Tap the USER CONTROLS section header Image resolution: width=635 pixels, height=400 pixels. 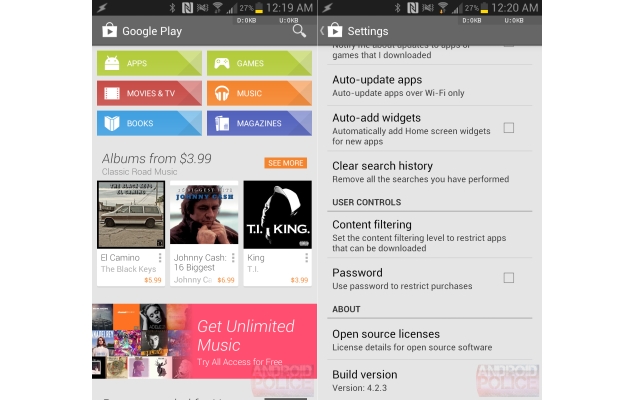367,202
